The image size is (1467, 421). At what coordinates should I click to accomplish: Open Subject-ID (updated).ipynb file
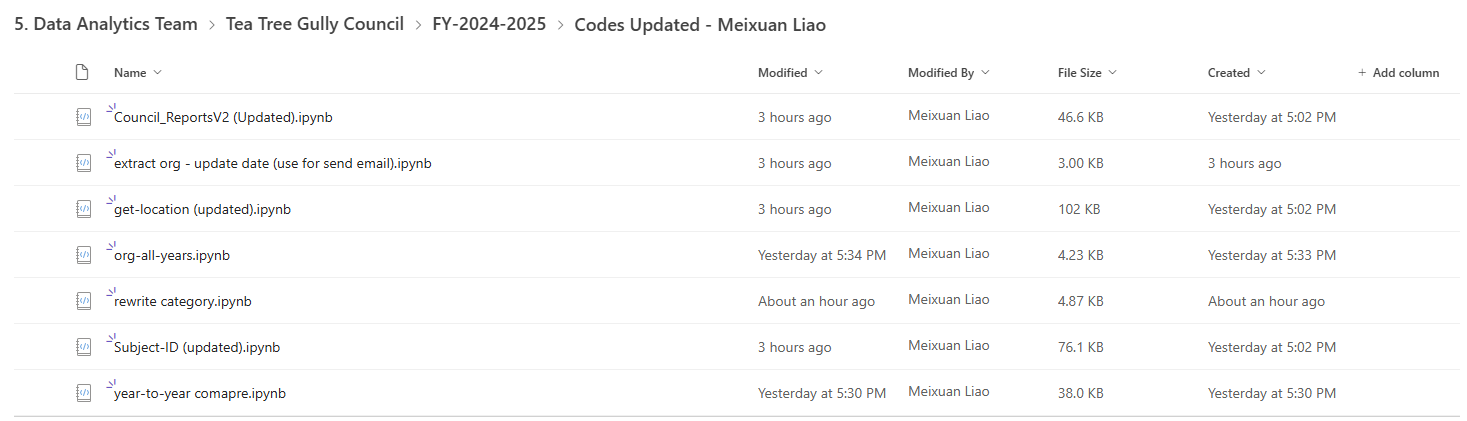(197, 347)
